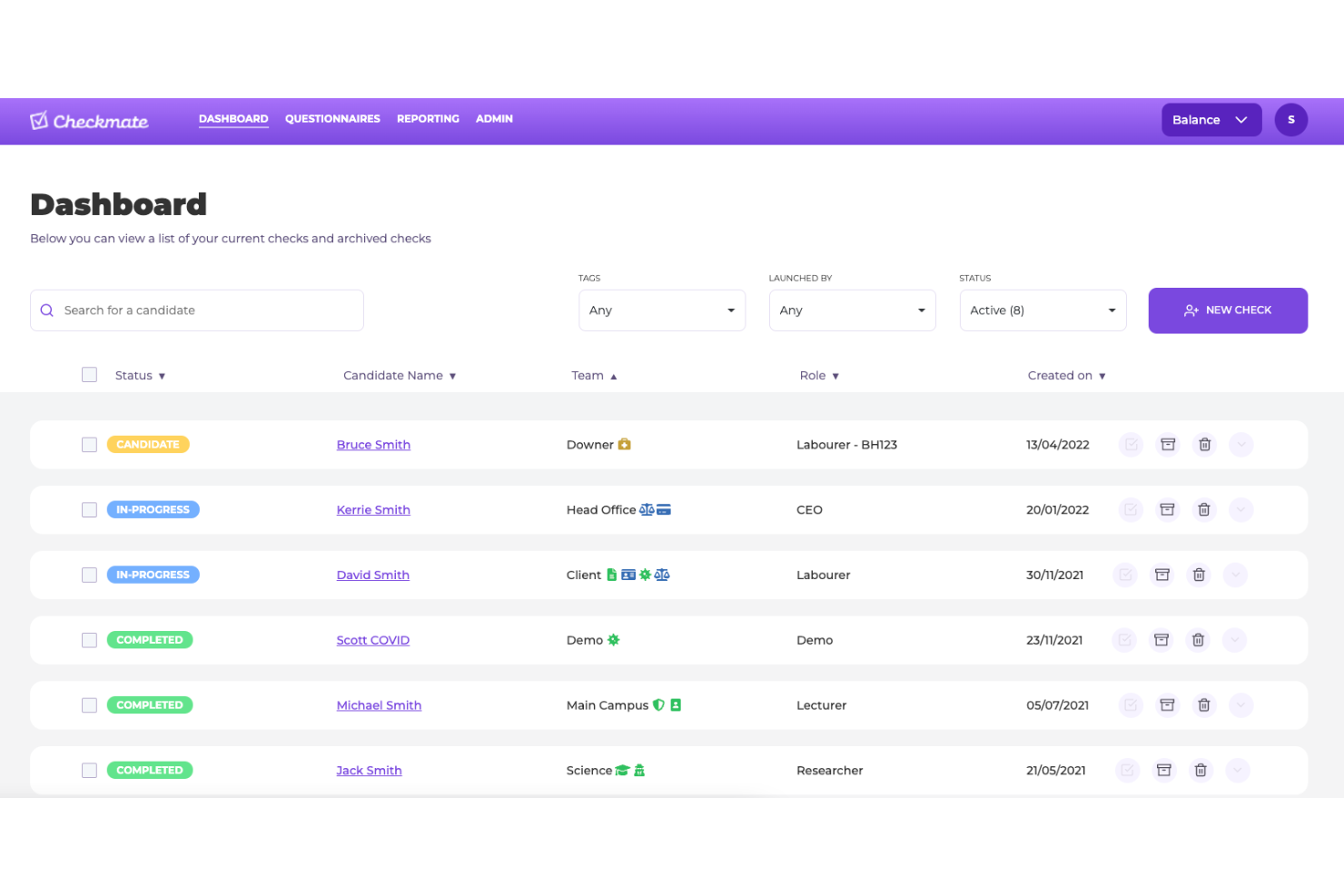Viewport: 1344px width, 896px height.
Task: Expand Scott COVID's row chevron
Action: (x=1234, y=640)
